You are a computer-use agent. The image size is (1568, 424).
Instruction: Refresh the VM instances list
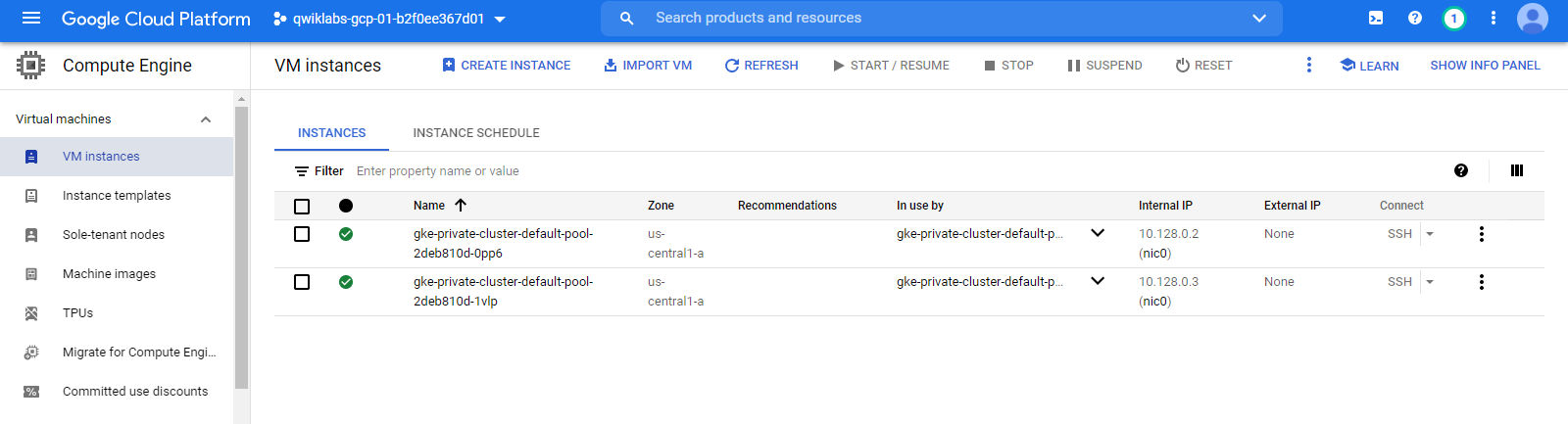point(761,66)
